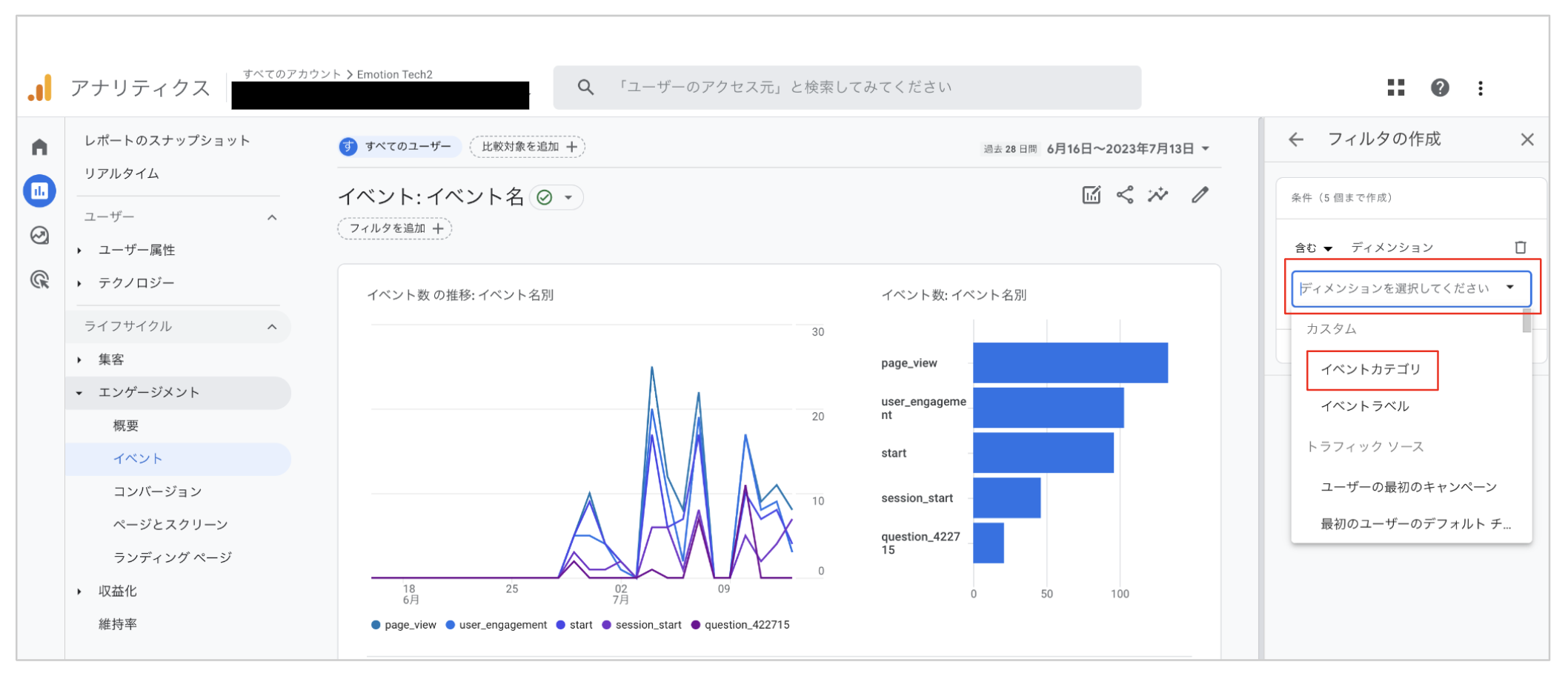
Task: Open the Home sidebar icon
Action: 40,147
